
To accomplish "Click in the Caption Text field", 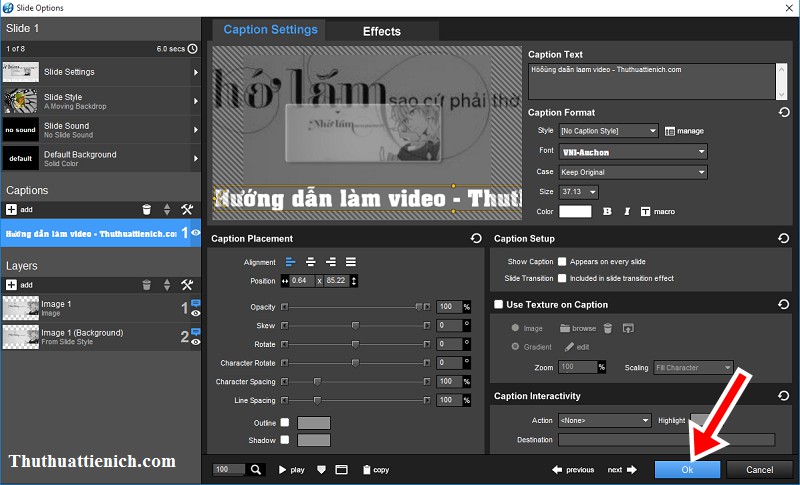I will (650, 80).
